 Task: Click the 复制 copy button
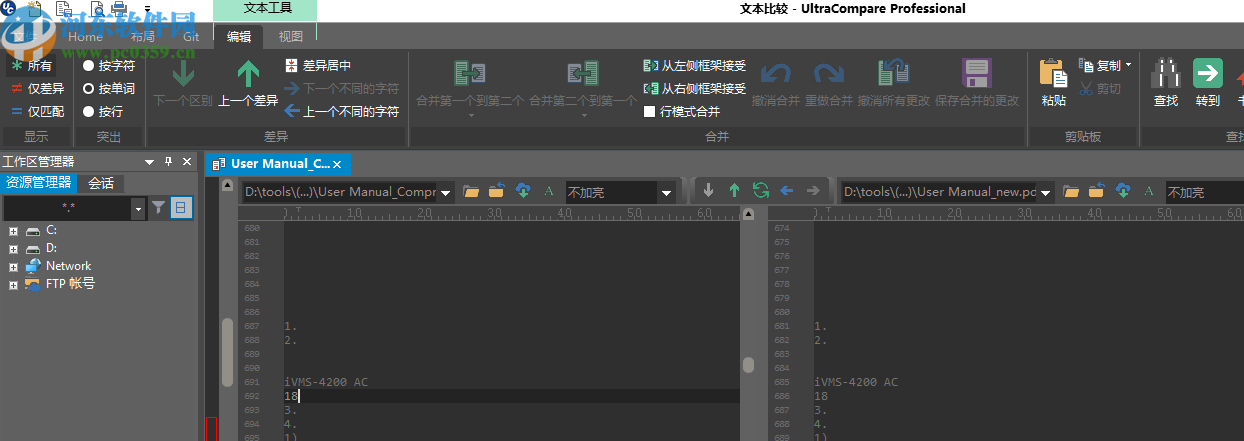coord(1101,65)
